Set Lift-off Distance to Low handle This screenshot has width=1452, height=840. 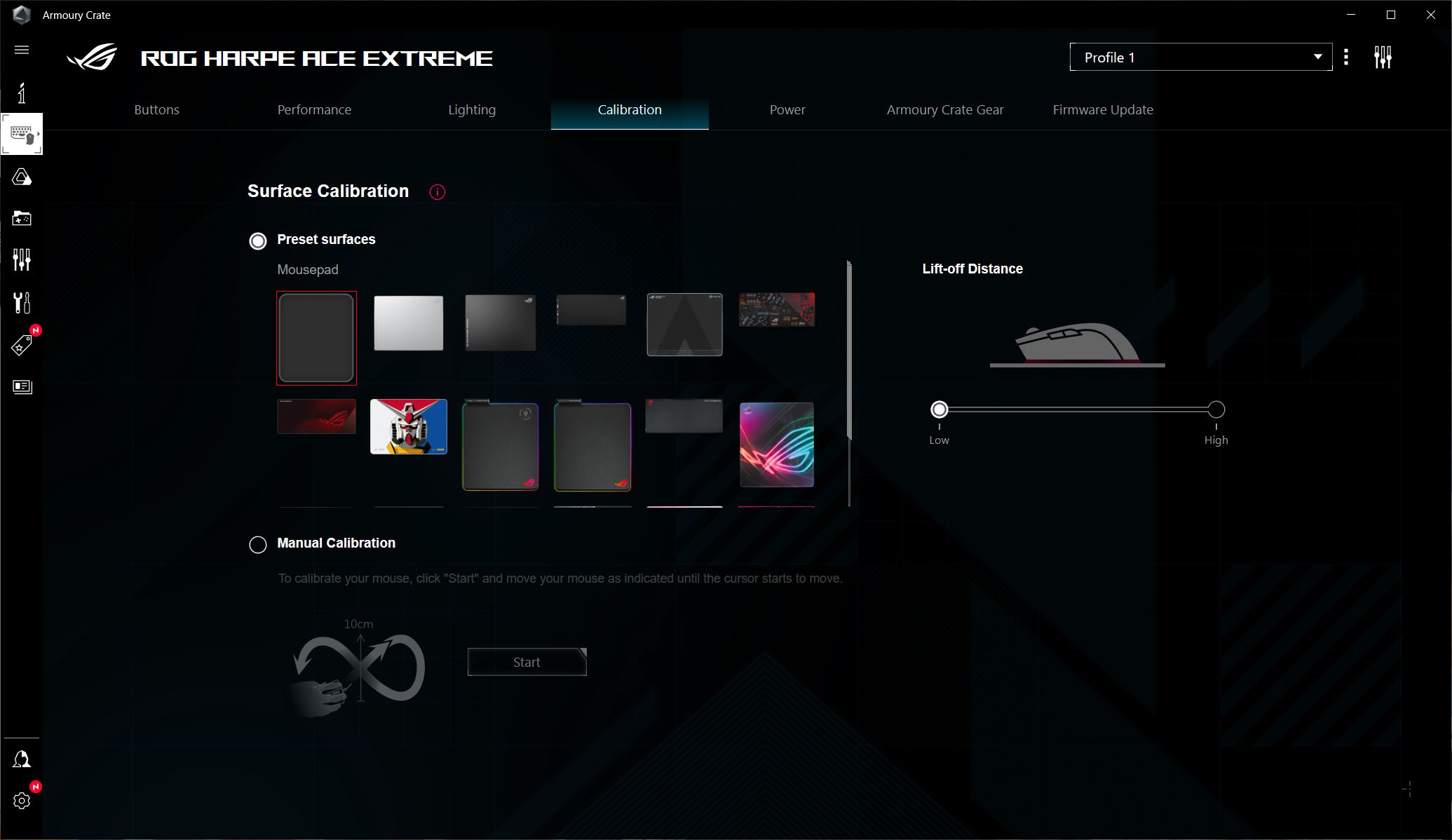pyautogui.click(x=939, y=409)
